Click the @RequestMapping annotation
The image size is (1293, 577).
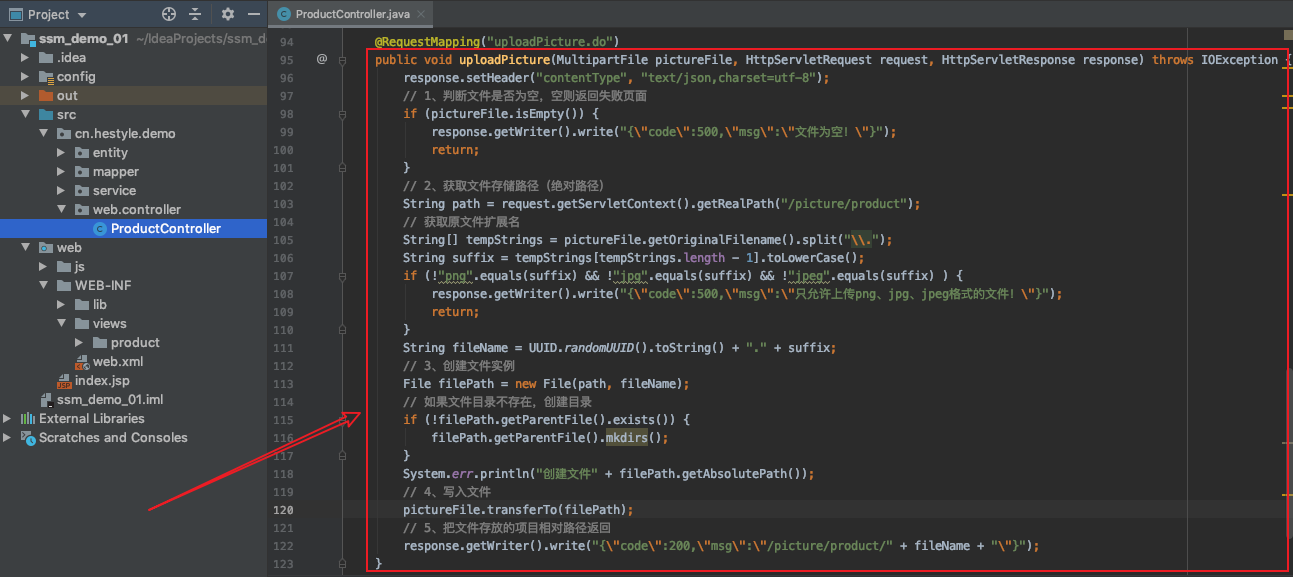[x=426, y=42]
